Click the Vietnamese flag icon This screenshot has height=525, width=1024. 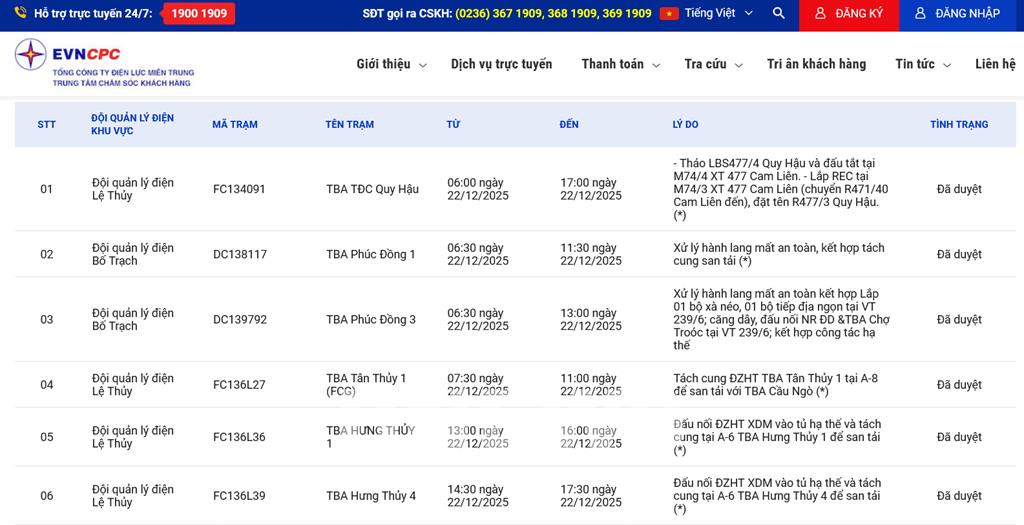pyautogui.click(x=669, y=14)
